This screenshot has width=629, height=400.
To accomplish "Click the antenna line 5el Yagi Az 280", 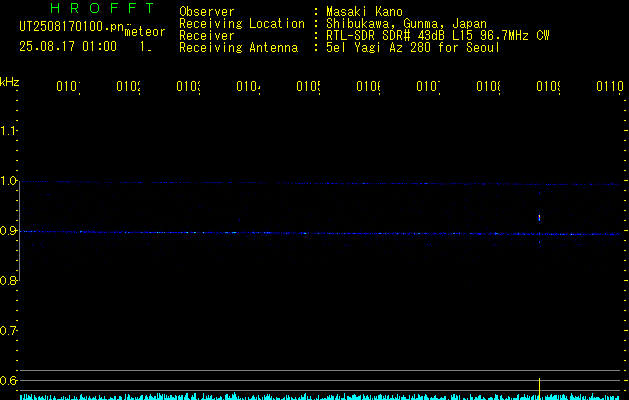I will click(x=413, y=47).
